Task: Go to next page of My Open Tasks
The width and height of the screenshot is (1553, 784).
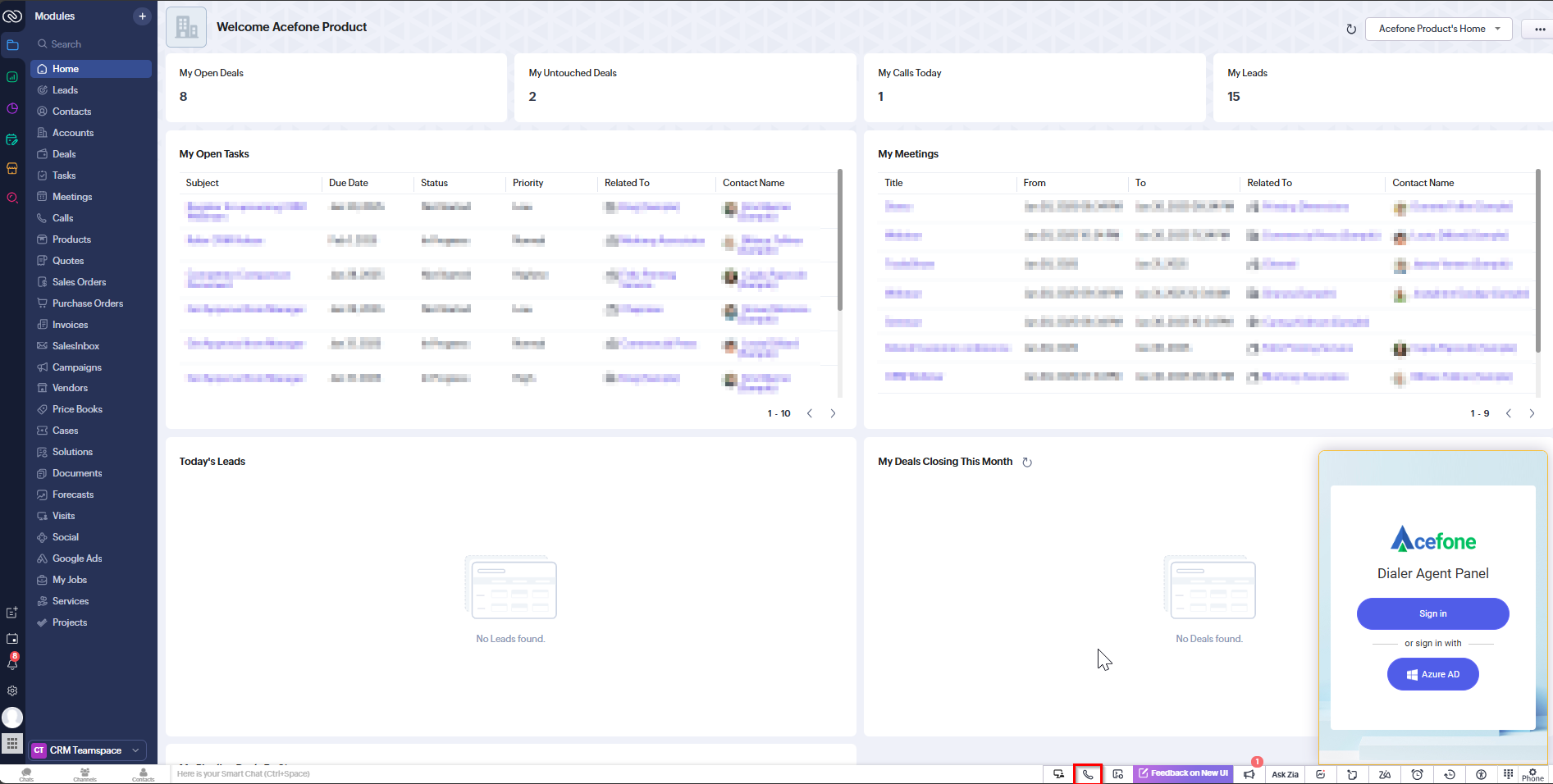Action: (x=833, y=413)
